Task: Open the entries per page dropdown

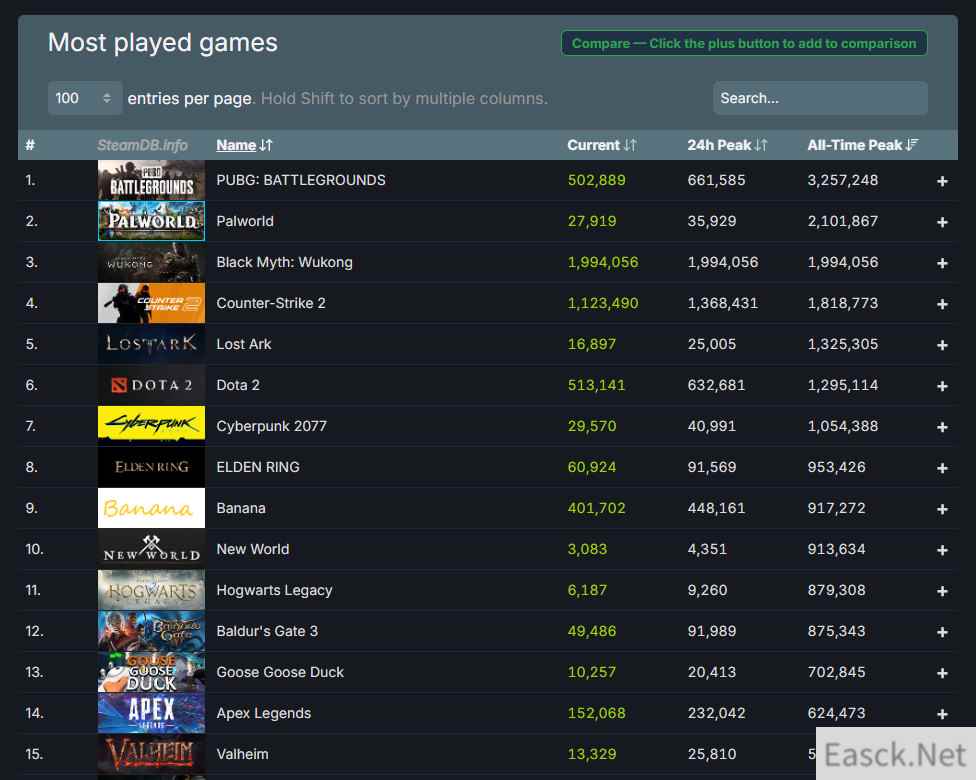Action: pos(85,98)
